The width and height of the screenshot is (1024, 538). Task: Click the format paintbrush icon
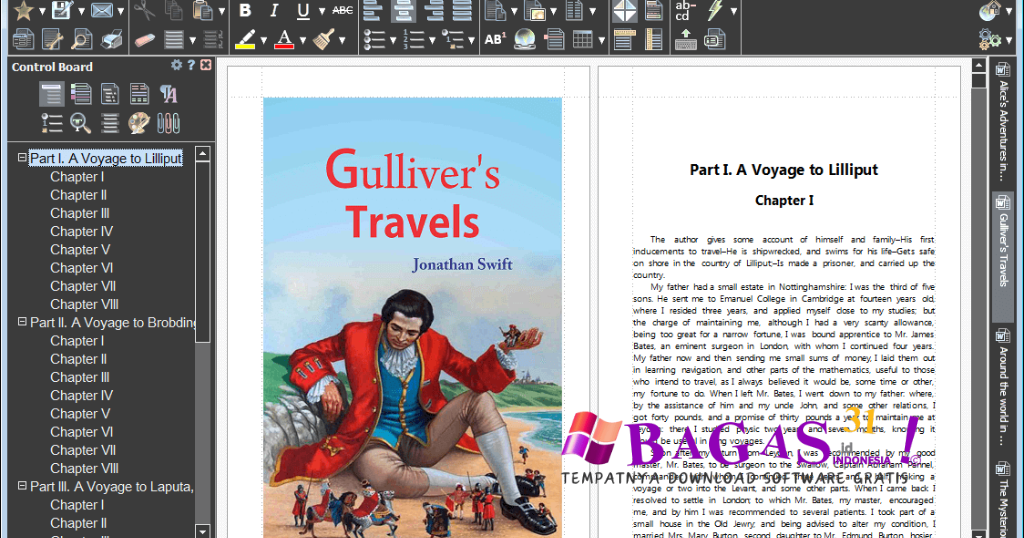coord(323,40)
